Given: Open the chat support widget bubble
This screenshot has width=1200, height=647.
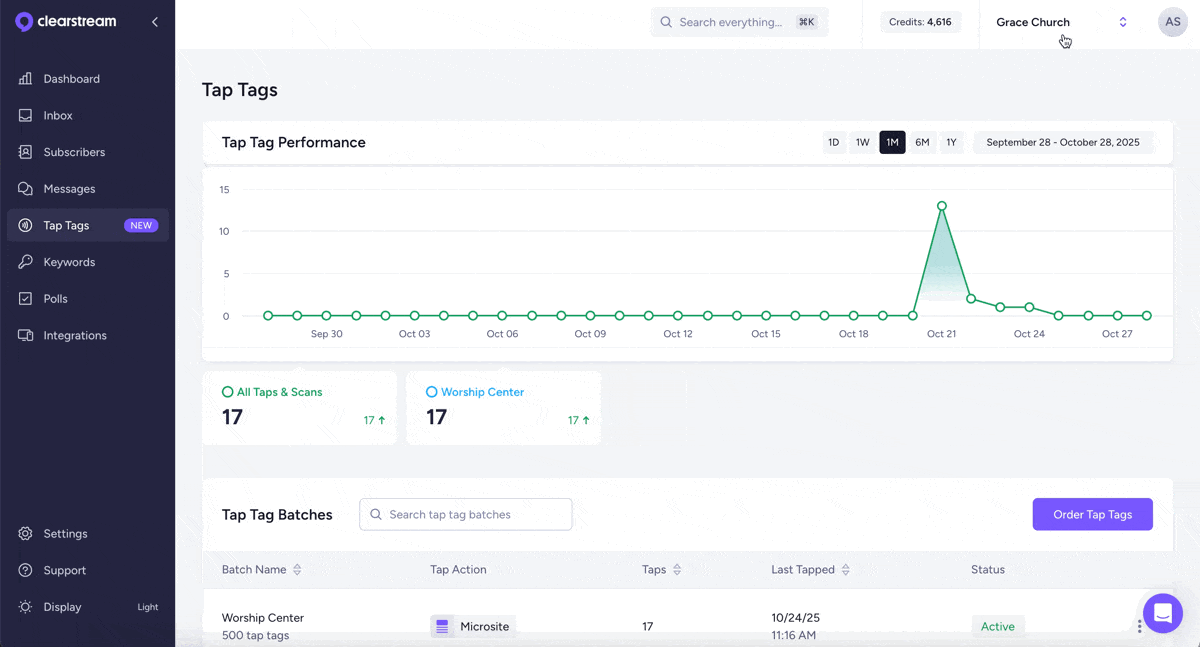Looking at the screenshot, I should click(x=1162, y=613).
